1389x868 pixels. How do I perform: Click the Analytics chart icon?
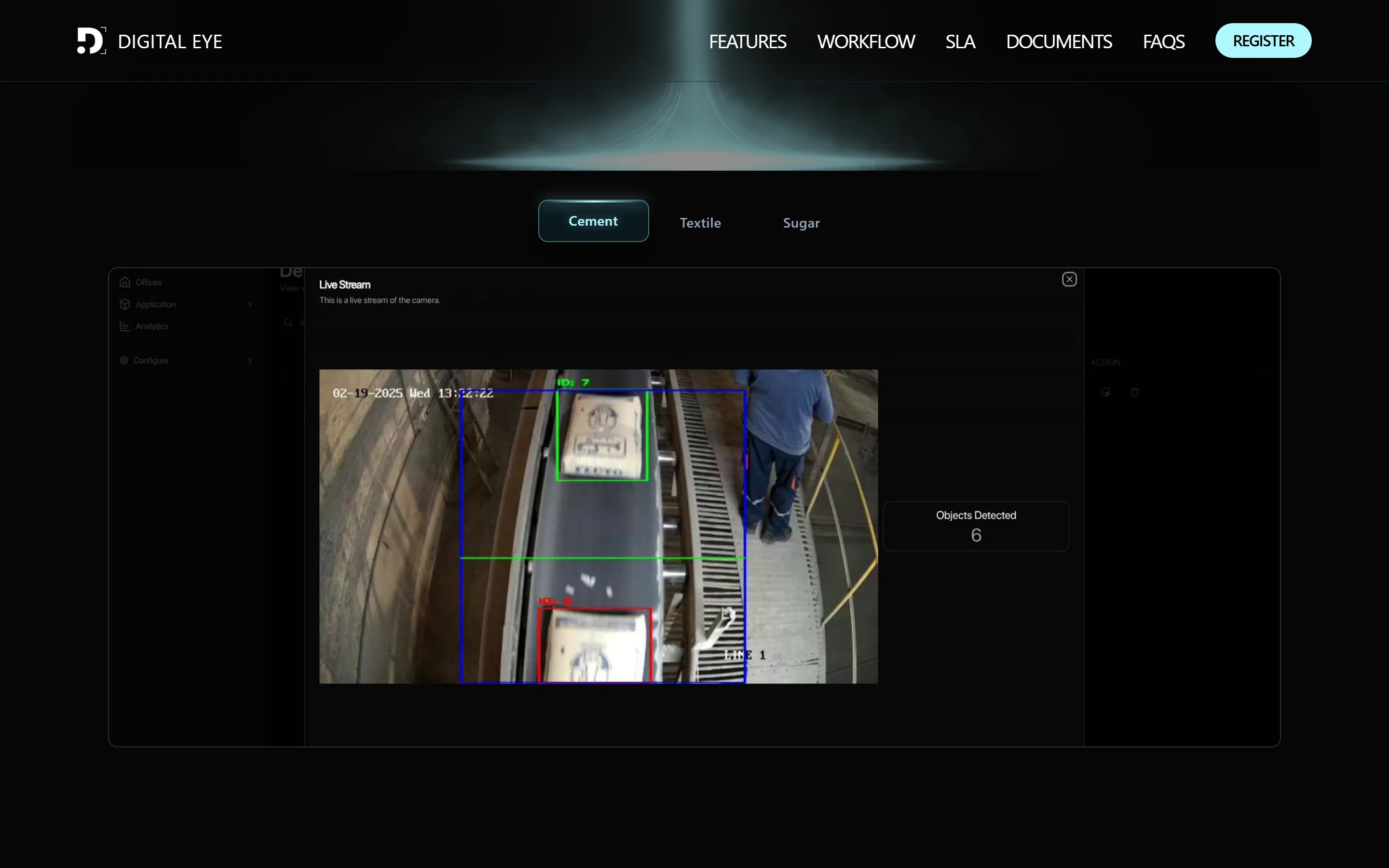click(124, 326)
